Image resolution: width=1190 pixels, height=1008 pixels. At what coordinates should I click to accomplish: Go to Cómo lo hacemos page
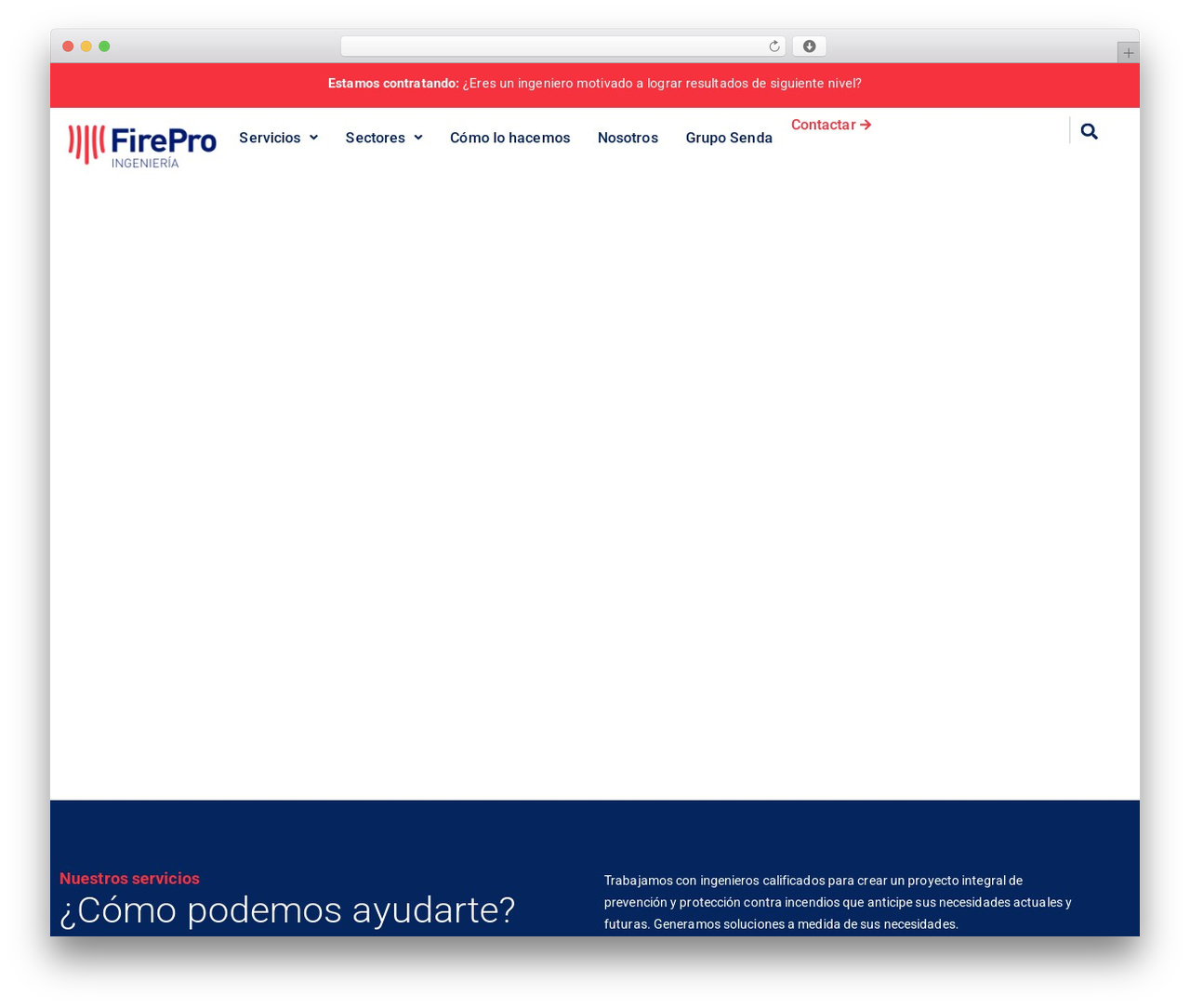pos(509,138)
